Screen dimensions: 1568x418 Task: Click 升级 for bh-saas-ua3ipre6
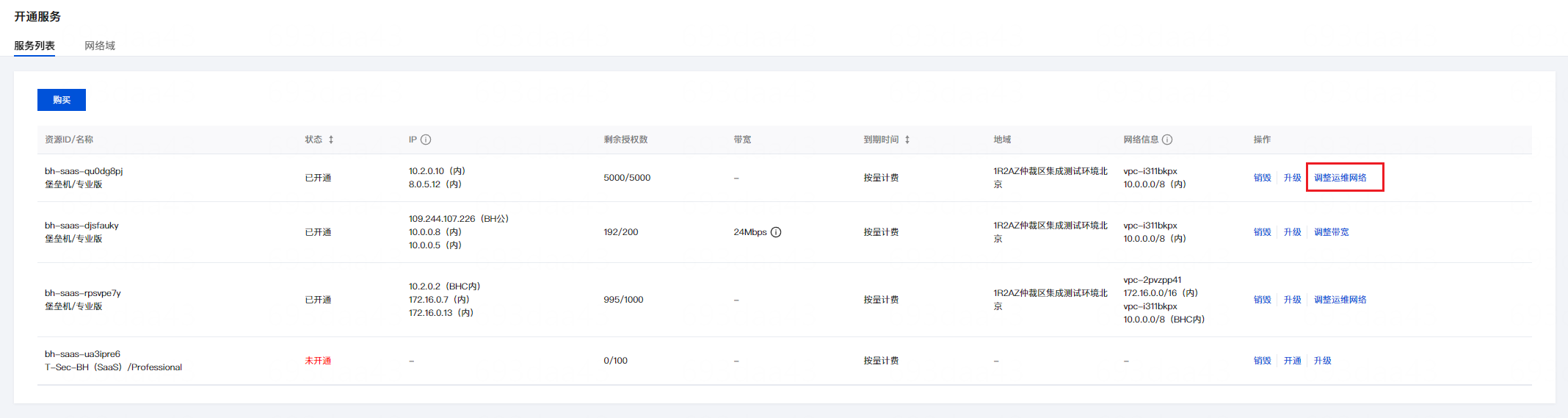(1322, 361)
